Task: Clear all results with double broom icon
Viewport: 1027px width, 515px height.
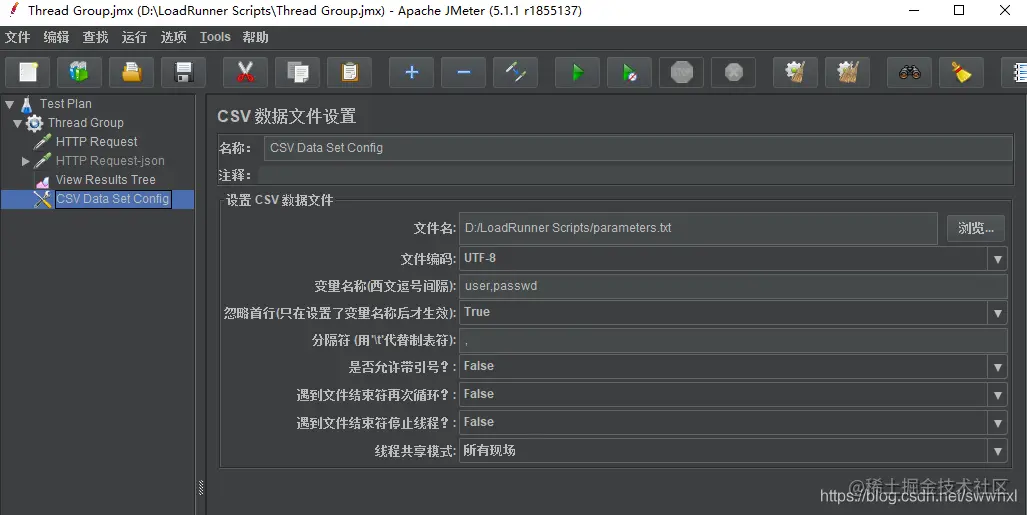Action: pyautogui.click(x=848, y=72)
